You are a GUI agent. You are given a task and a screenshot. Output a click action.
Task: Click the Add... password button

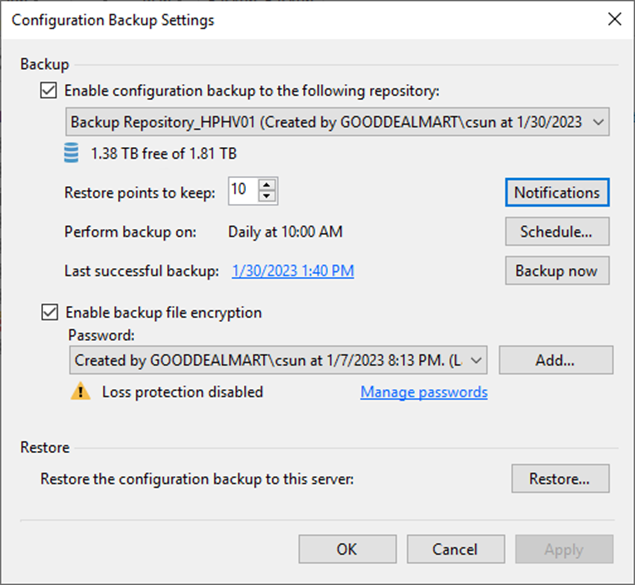tap(555, 359)
